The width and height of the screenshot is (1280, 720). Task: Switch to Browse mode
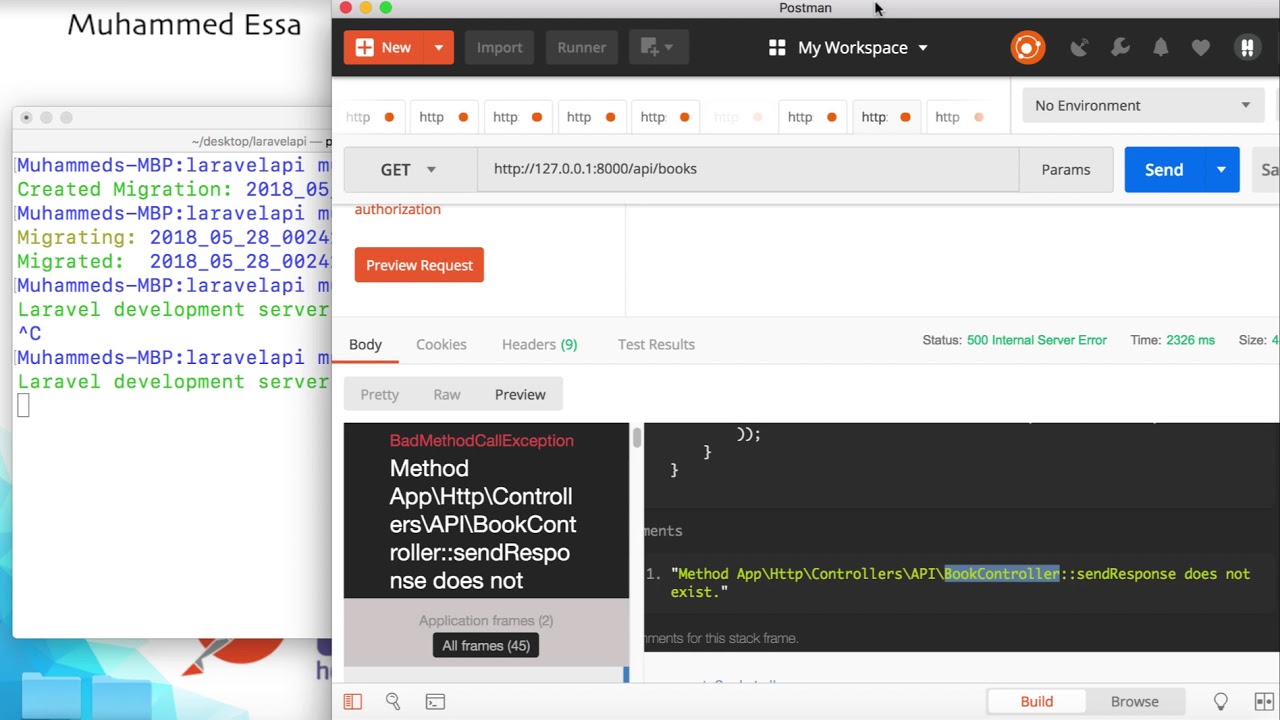(1135, 702)
